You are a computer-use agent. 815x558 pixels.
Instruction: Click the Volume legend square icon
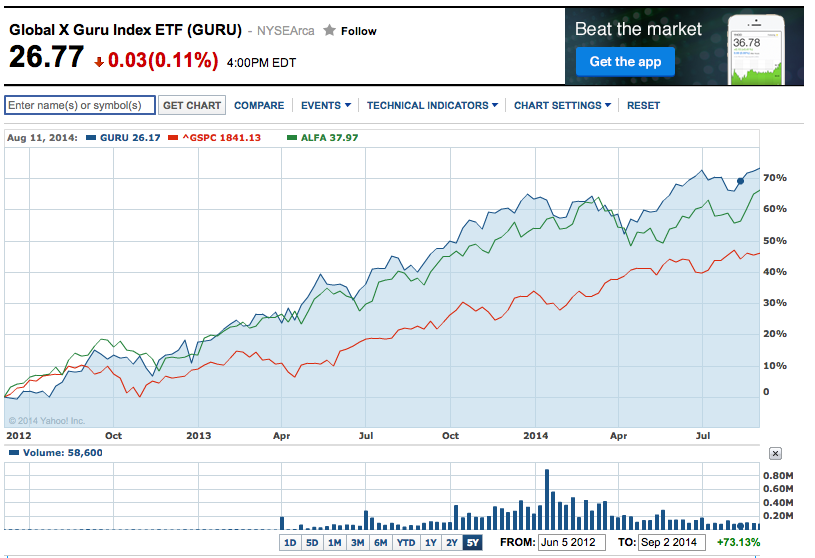pos(12,453)
